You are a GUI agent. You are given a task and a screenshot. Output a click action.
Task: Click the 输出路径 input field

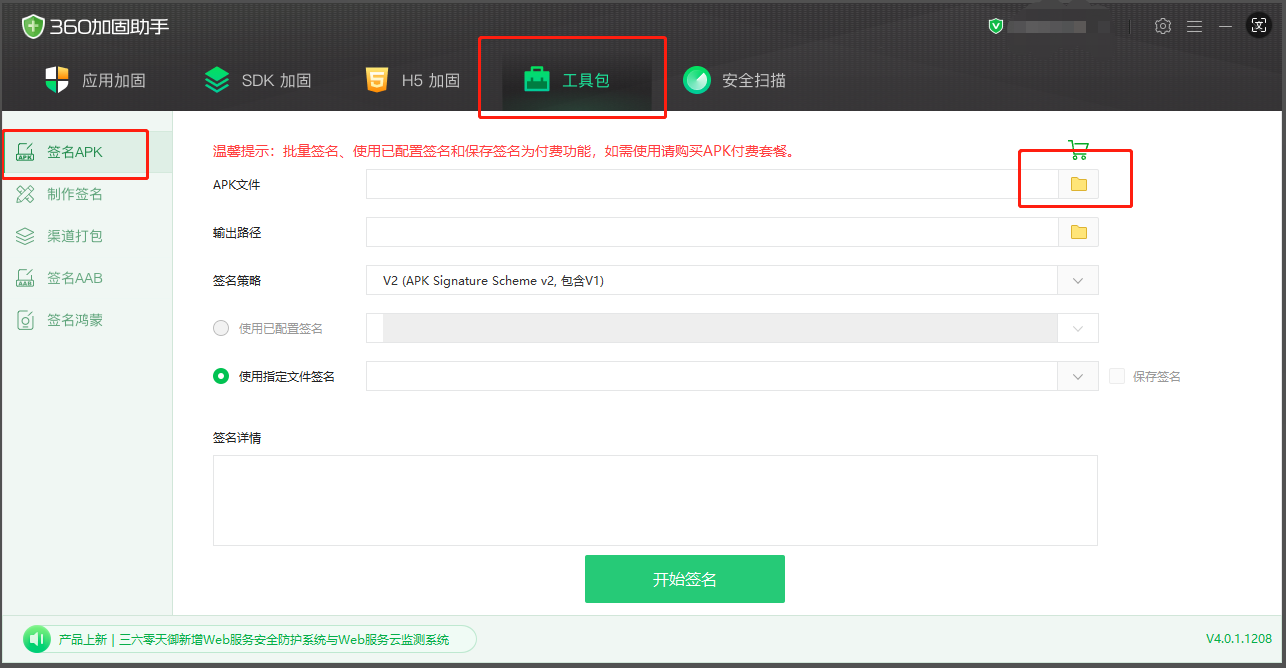coord(712,232)
